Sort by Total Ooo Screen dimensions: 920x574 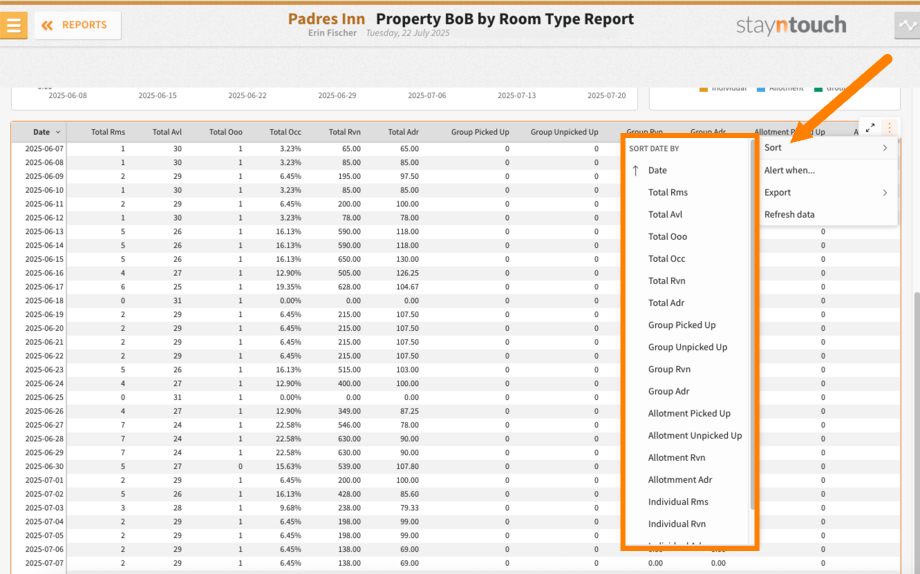(668, 237)
